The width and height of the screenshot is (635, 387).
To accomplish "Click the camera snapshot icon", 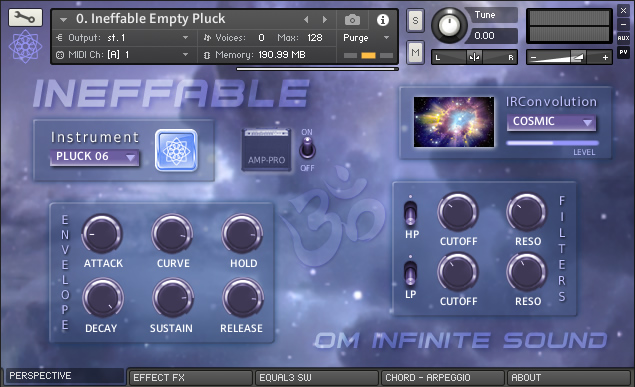I will click(352, 20).
